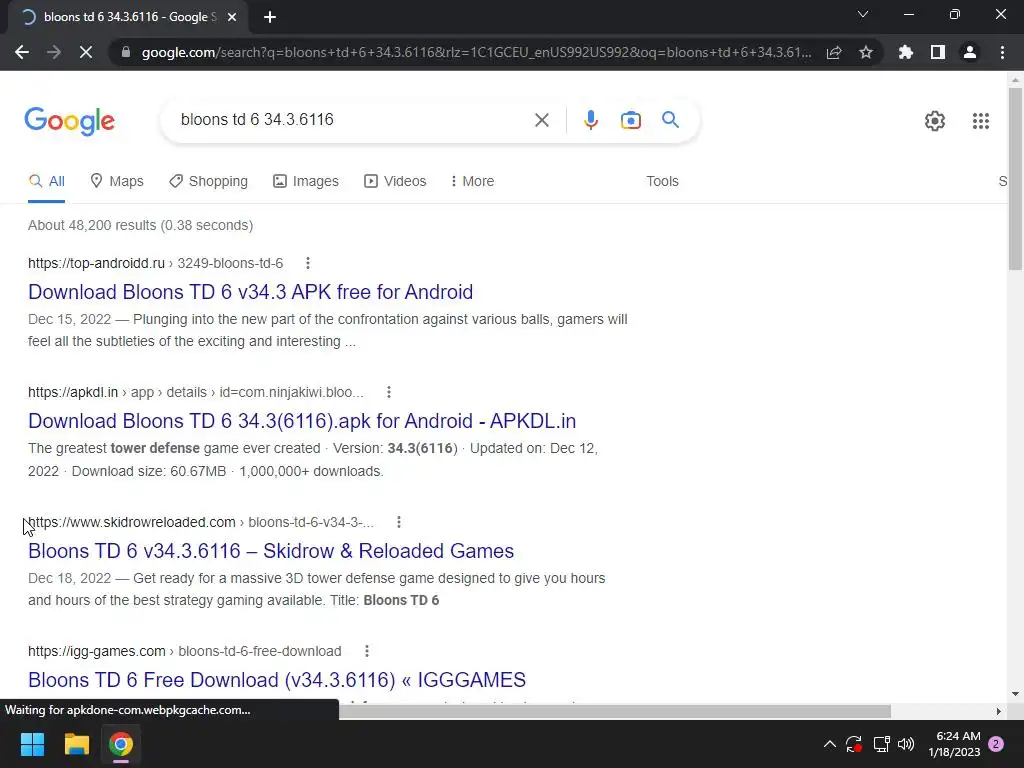Start voice search with microphone icon
Image resolution: width=1024 pixels, height=768 pixels.
pyautogui.click(x=590, y=120)
